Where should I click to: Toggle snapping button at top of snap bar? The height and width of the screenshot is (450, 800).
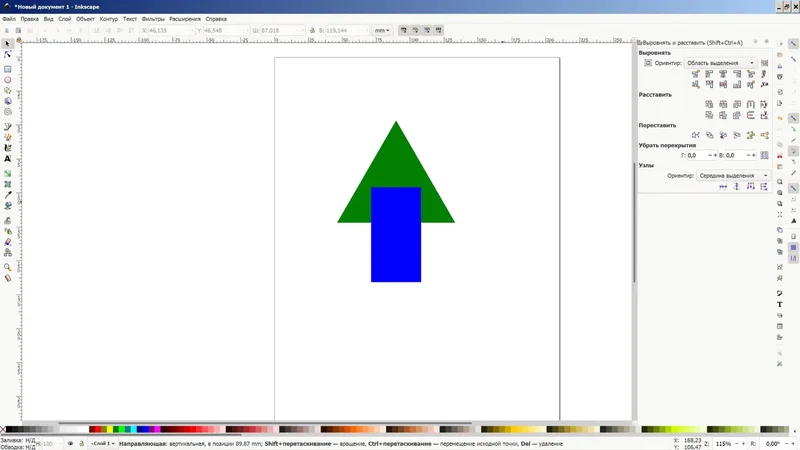(x=793, y=44)
